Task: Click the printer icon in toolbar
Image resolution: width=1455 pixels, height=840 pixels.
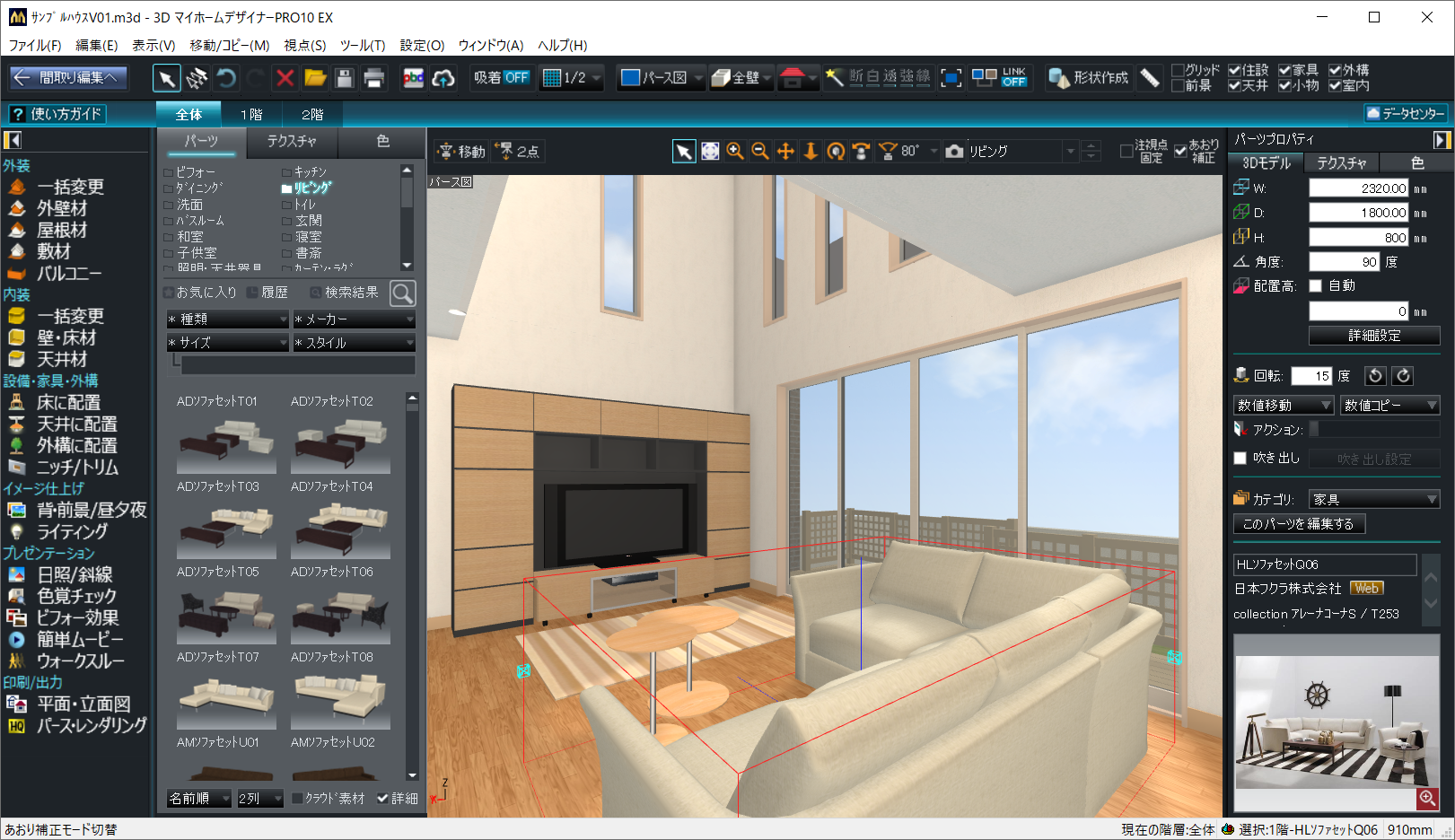Action: tap(373, 78)
